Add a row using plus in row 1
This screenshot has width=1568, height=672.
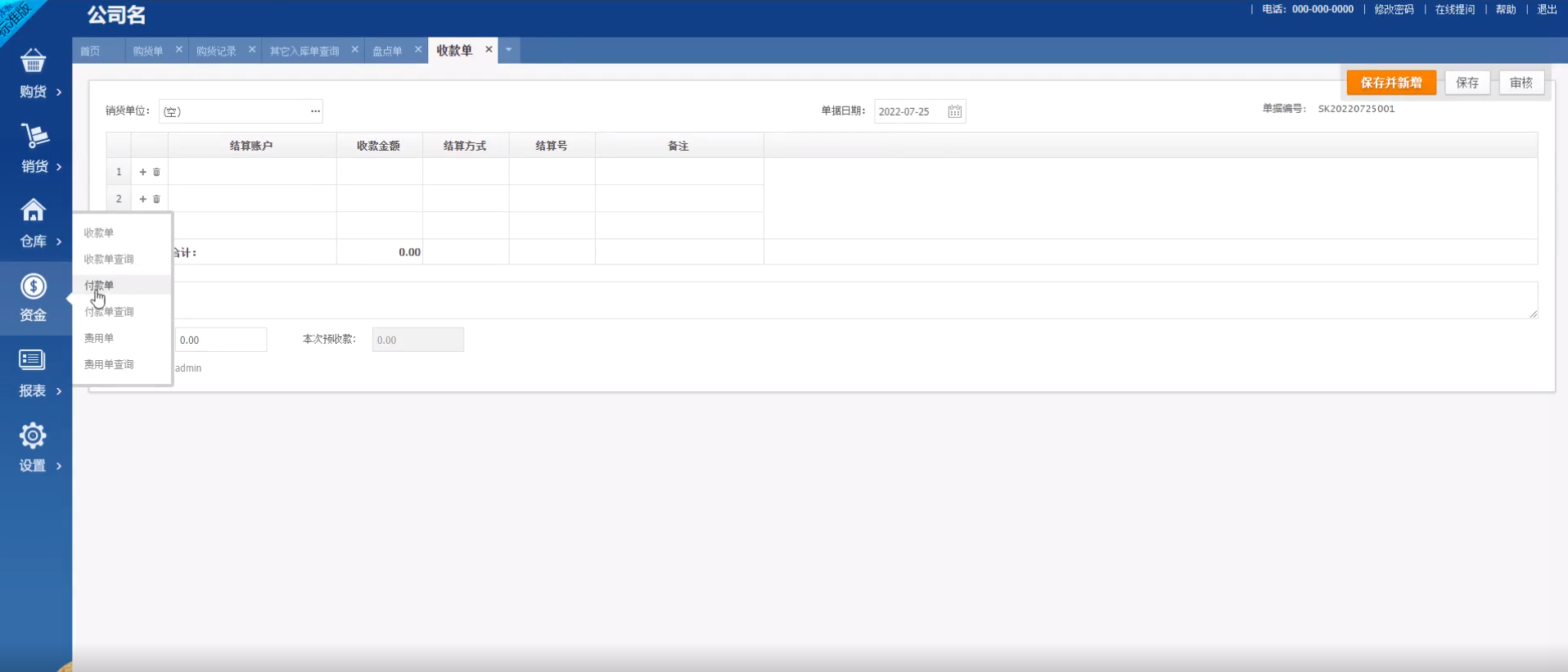pos(142,172)
